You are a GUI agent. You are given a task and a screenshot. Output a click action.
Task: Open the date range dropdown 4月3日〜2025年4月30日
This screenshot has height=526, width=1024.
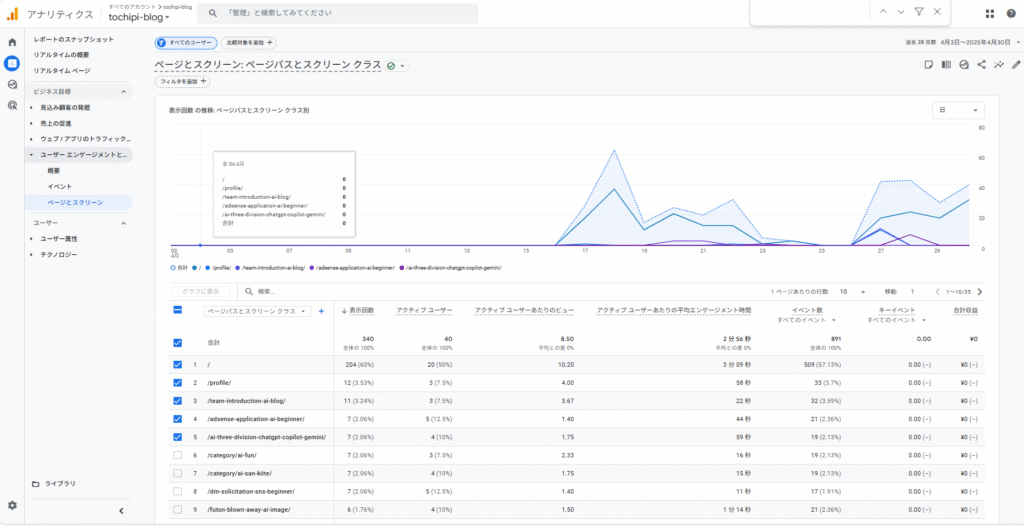(x=963, y=42)
